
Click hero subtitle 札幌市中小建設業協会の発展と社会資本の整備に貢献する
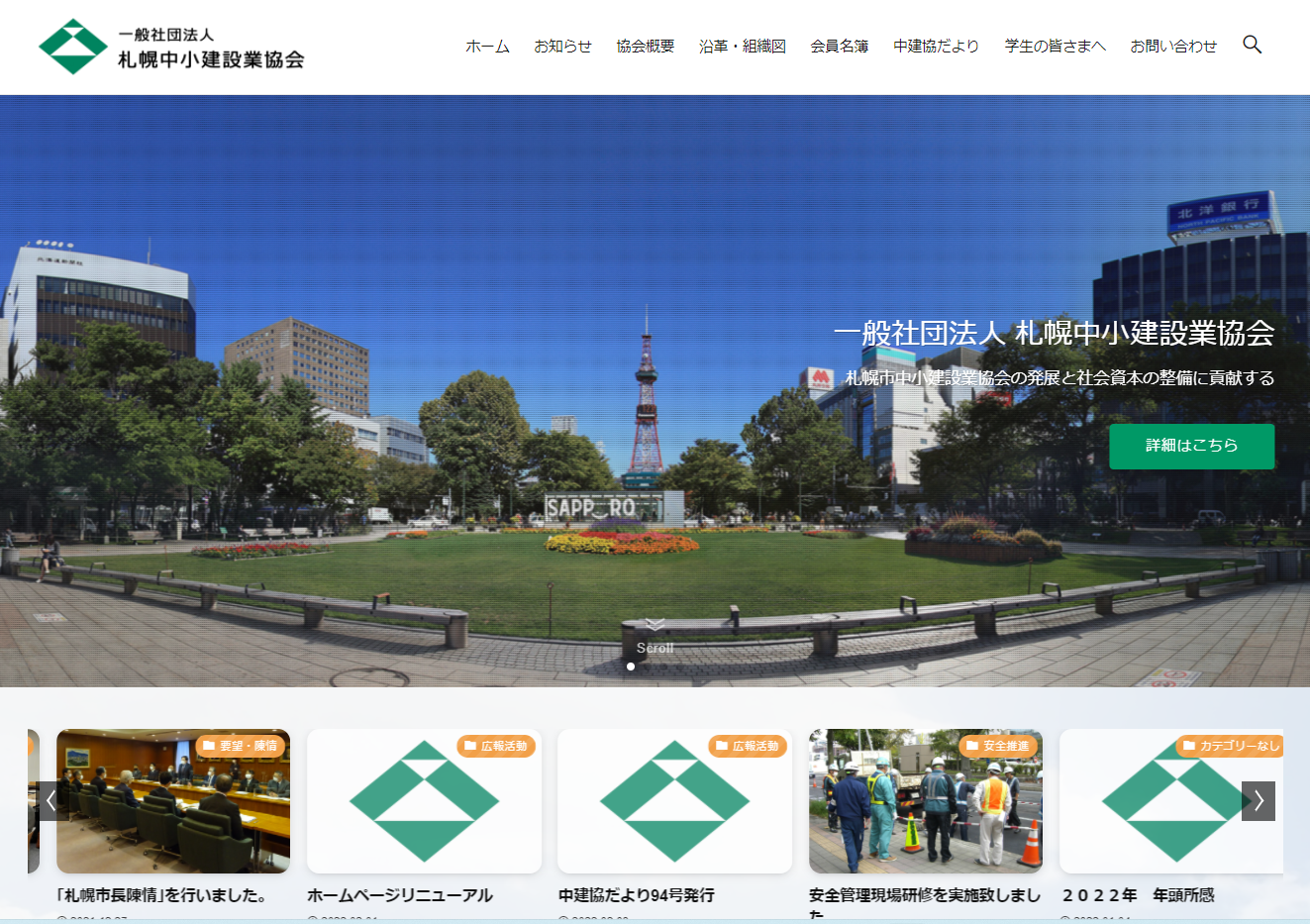[1059, 378]
